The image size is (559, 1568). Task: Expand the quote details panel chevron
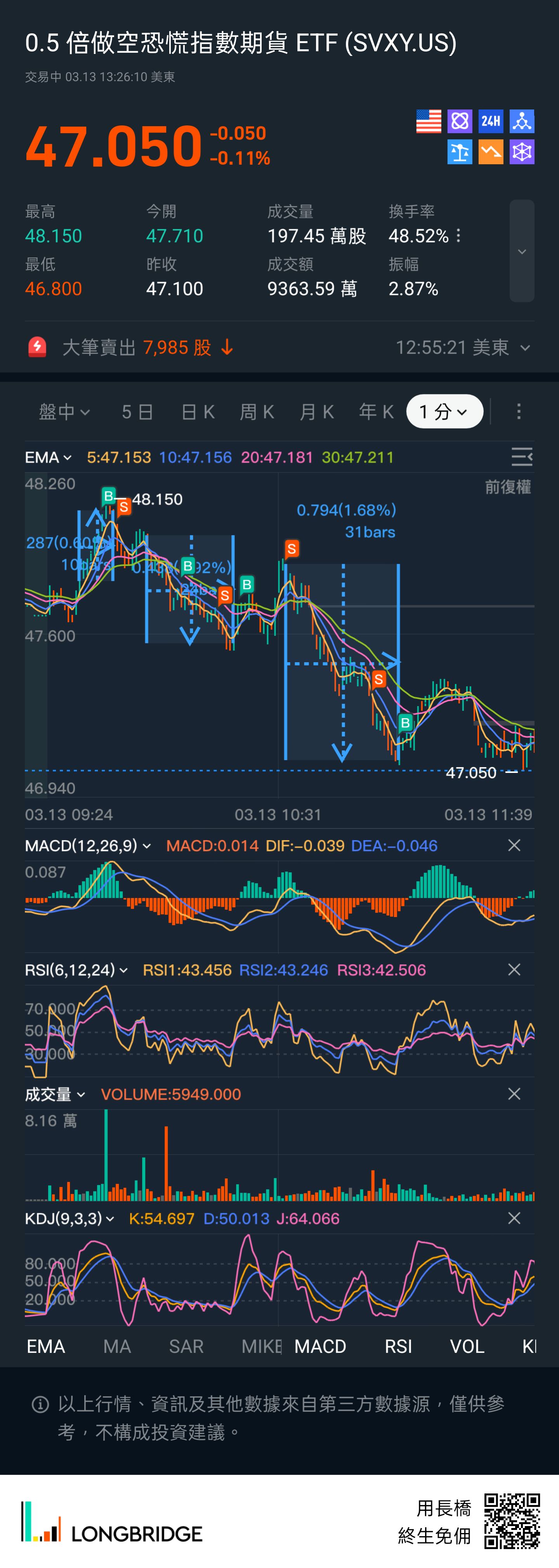(522, 251)
